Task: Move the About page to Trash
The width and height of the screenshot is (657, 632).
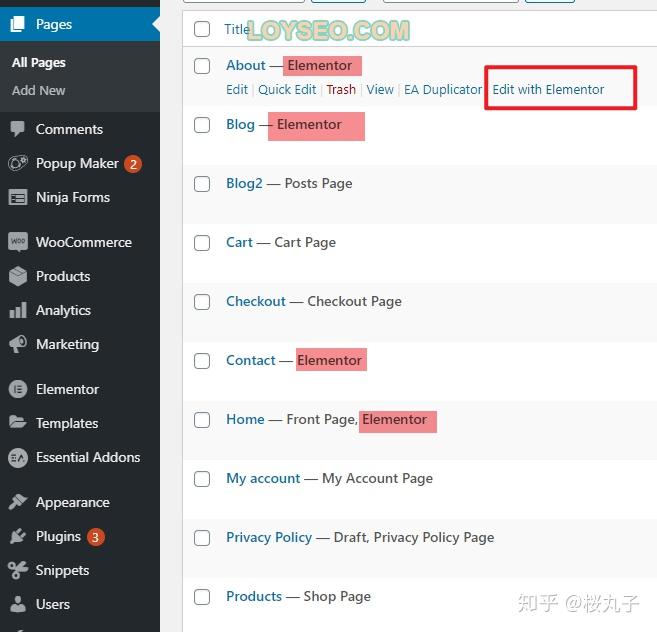Action: [341, 89]
